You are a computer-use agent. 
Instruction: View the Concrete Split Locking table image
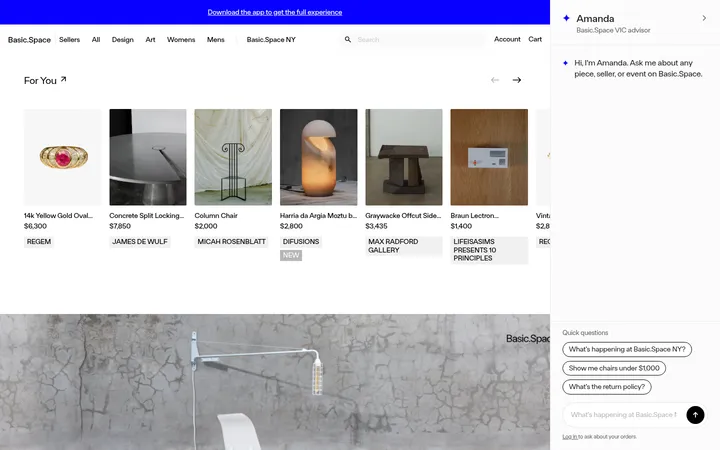(x=148, y=157)
